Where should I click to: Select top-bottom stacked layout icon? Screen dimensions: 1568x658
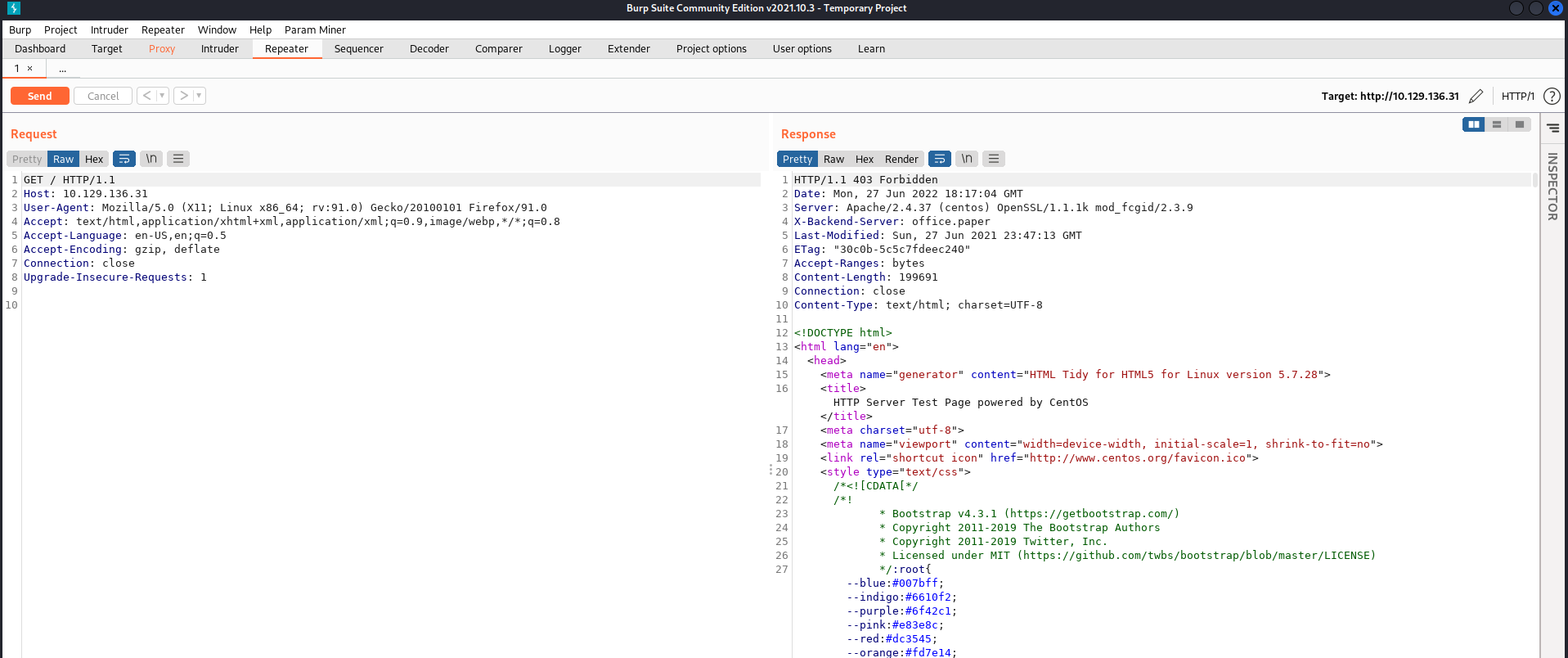[1496, 124]
